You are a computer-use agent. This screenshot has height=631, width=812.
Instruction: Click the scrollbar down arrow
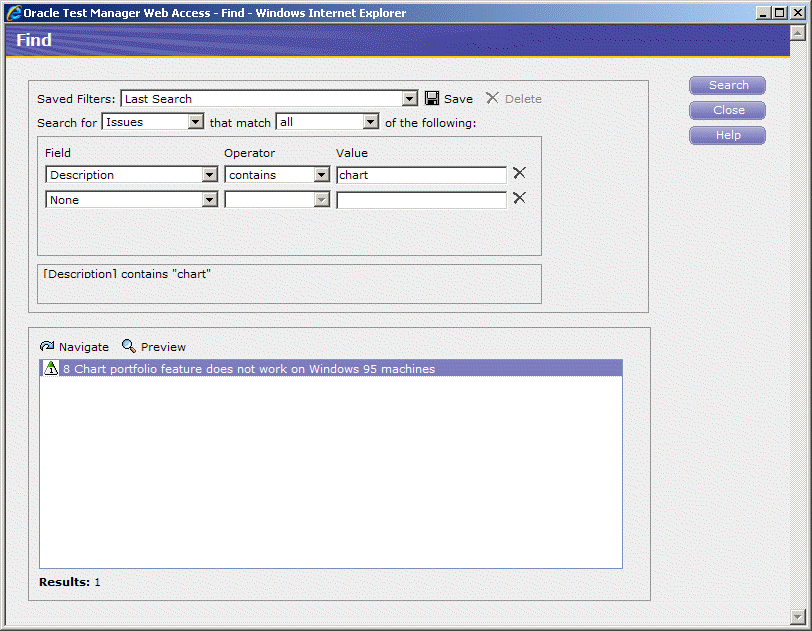click(798, 616)
